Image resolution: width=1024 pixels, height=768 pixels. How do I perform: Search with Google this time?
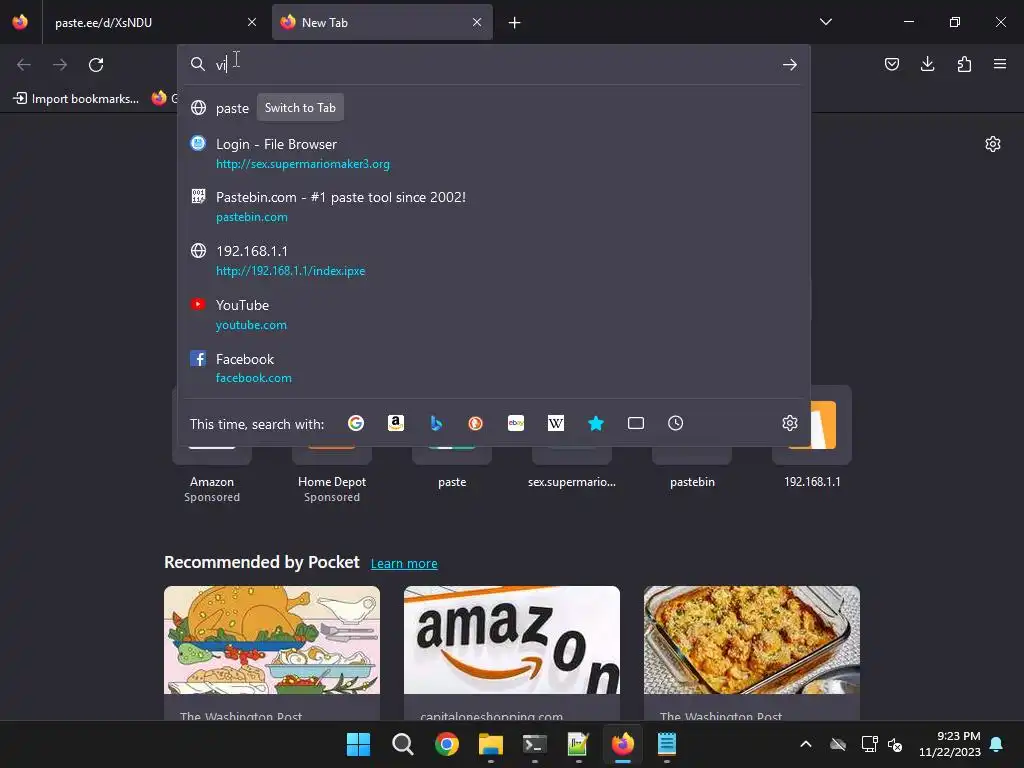tap(356, 423)
